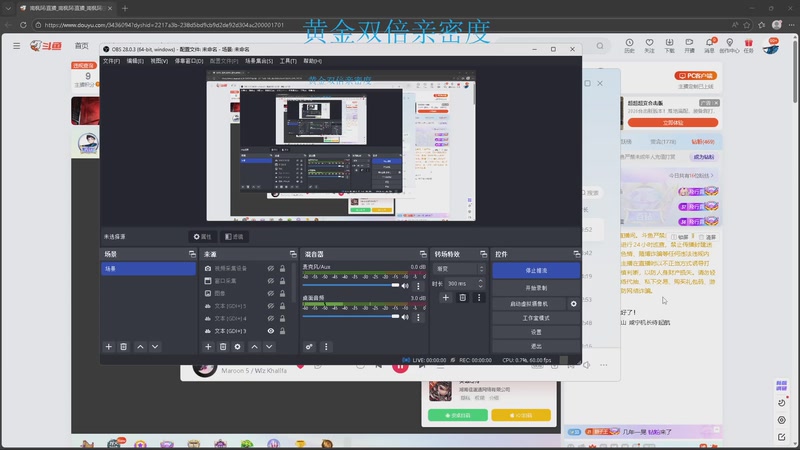
Task: Toggle the lock on 文本 (GDI+) 3 source
Action: click(282, 331)
